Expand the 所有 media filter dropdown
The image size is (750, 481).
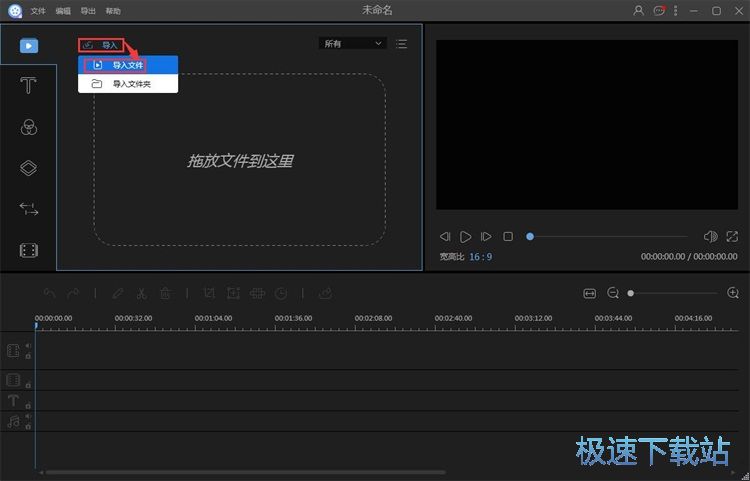point(352,44)
